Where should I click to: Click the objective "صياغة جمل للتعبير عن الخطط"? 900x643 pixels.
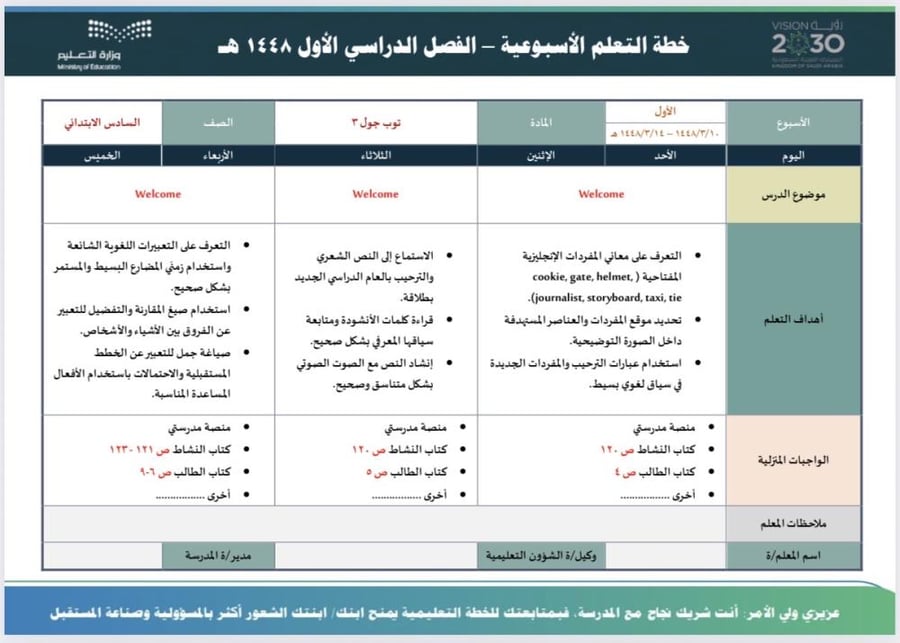162,353
